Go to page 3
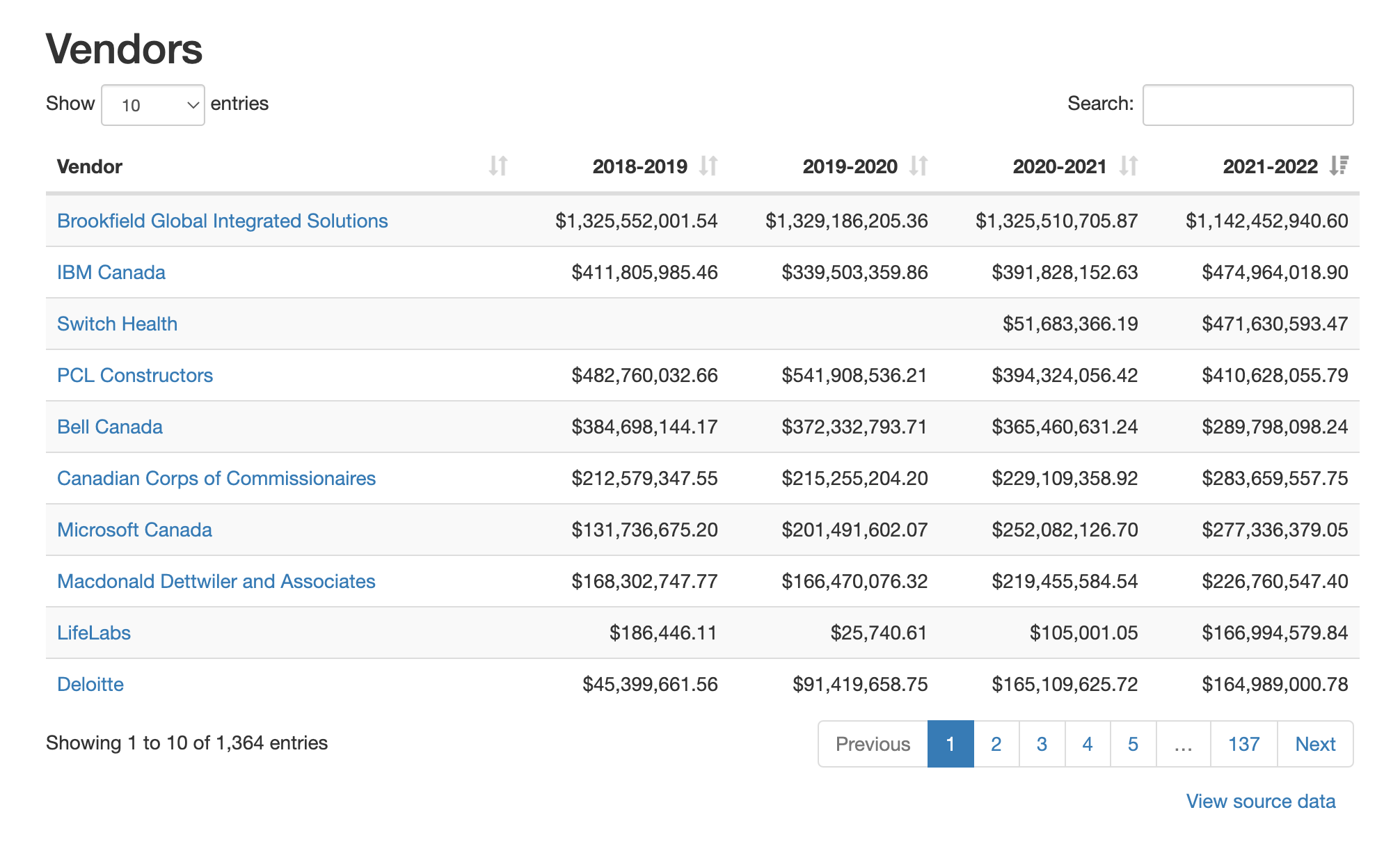The width and height of the screenshot is (1400, 842). pyautogui.click(x=1042, y=744)
